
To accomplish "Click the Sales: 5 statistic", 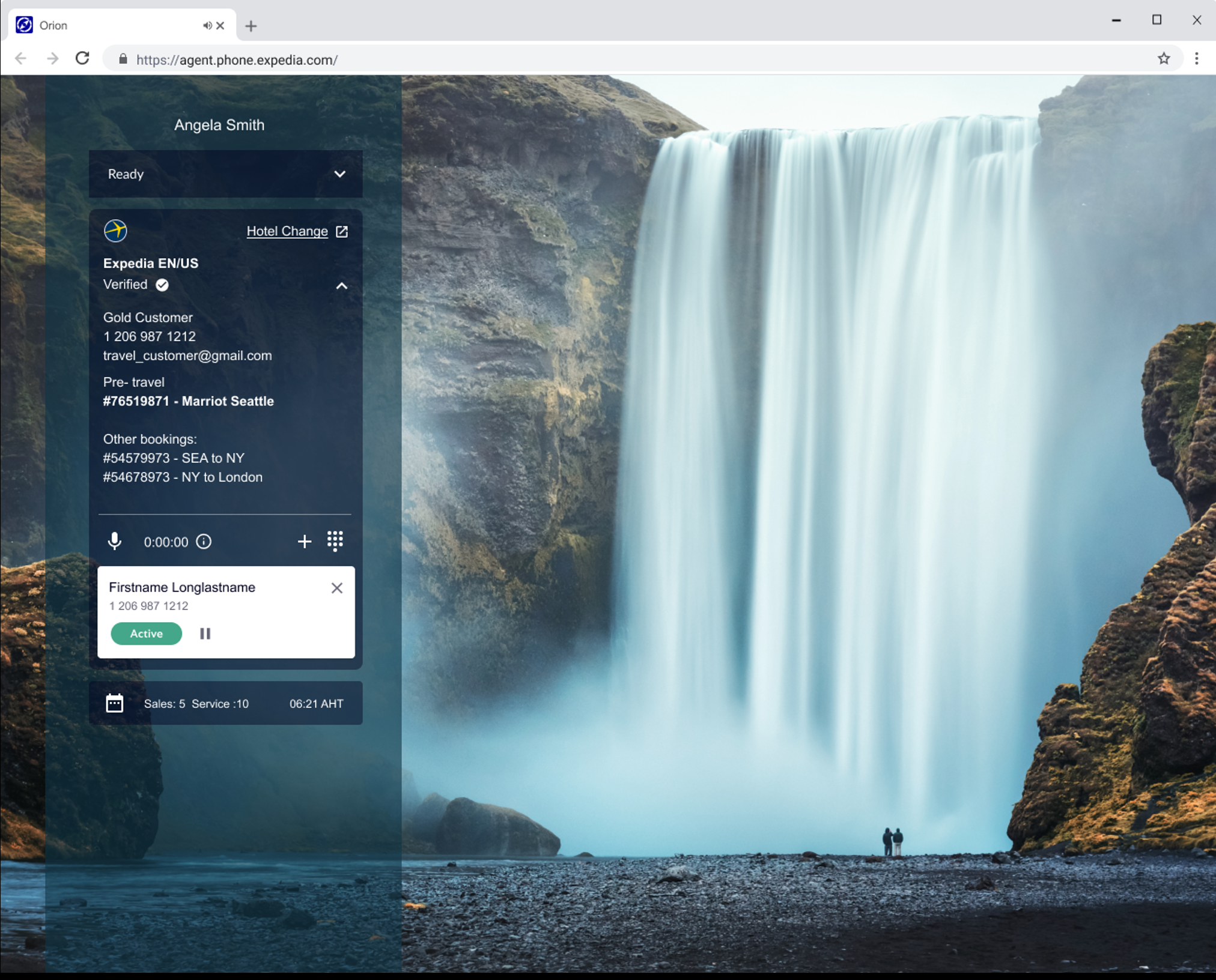I will click(165, 704).
